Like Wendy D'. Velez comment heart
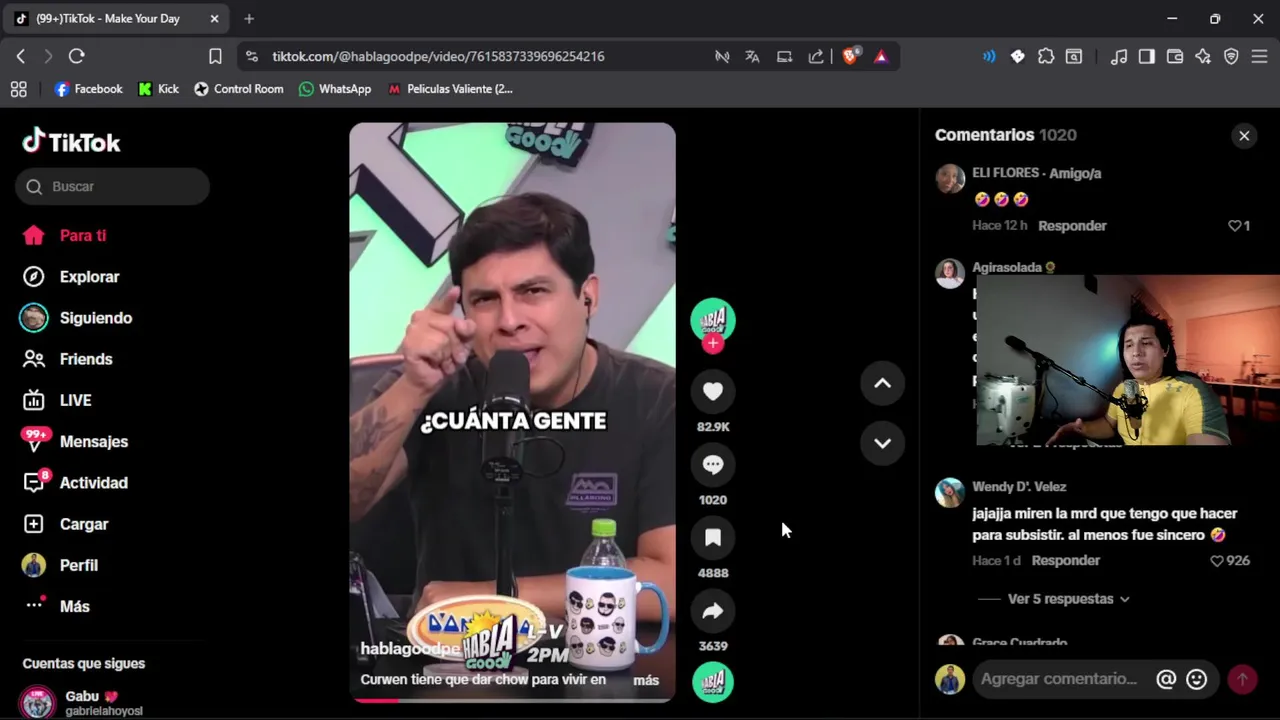 click(1217, 561)
